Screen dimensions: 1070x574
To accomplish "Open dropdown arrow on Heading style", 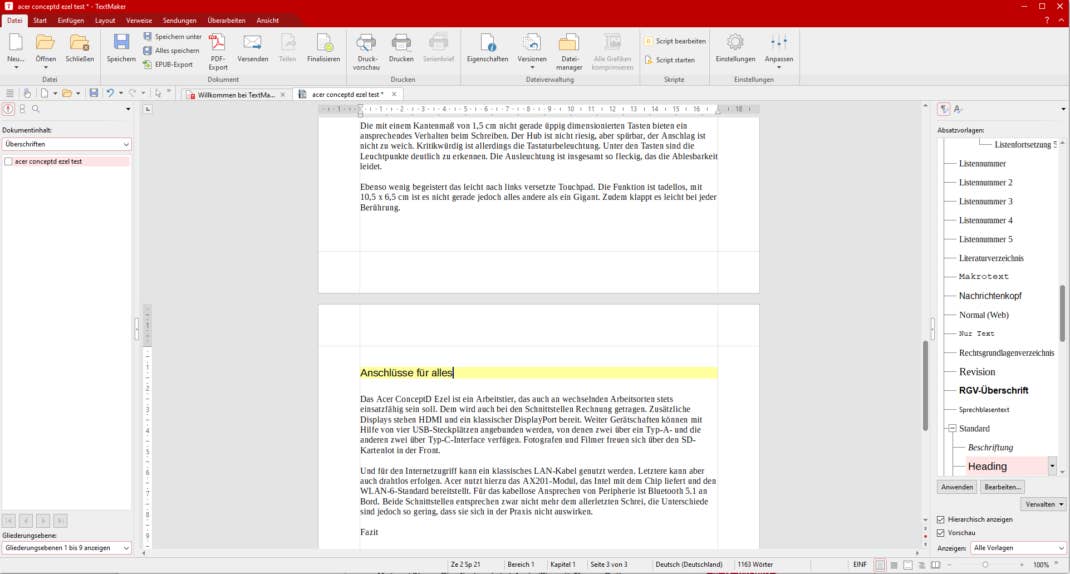I will pos(1052,467).
